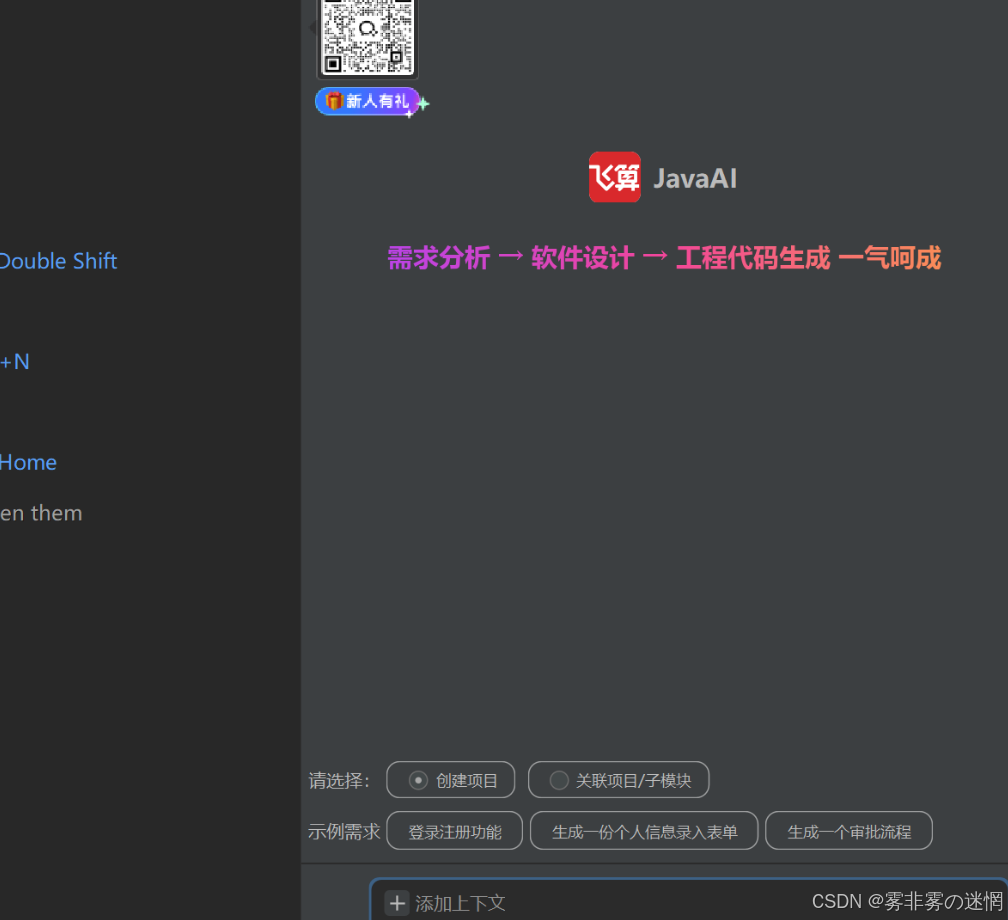Click the Home shortcut link

(28, 462)
